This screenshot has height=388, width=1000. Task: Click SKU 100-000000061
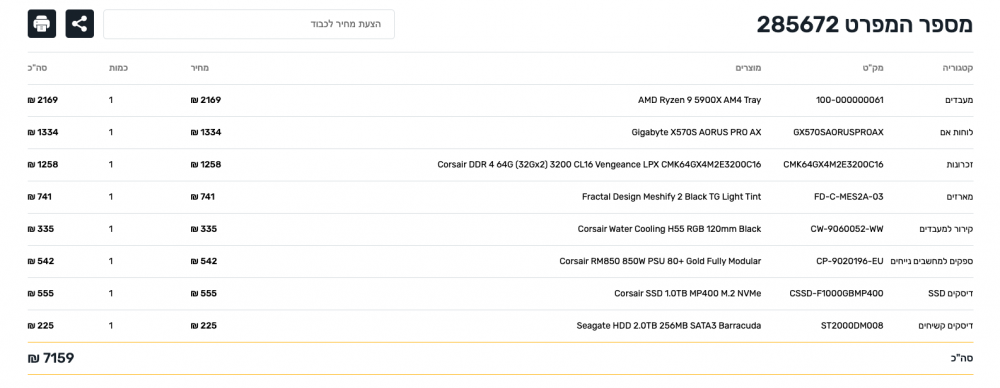(850, 100)
